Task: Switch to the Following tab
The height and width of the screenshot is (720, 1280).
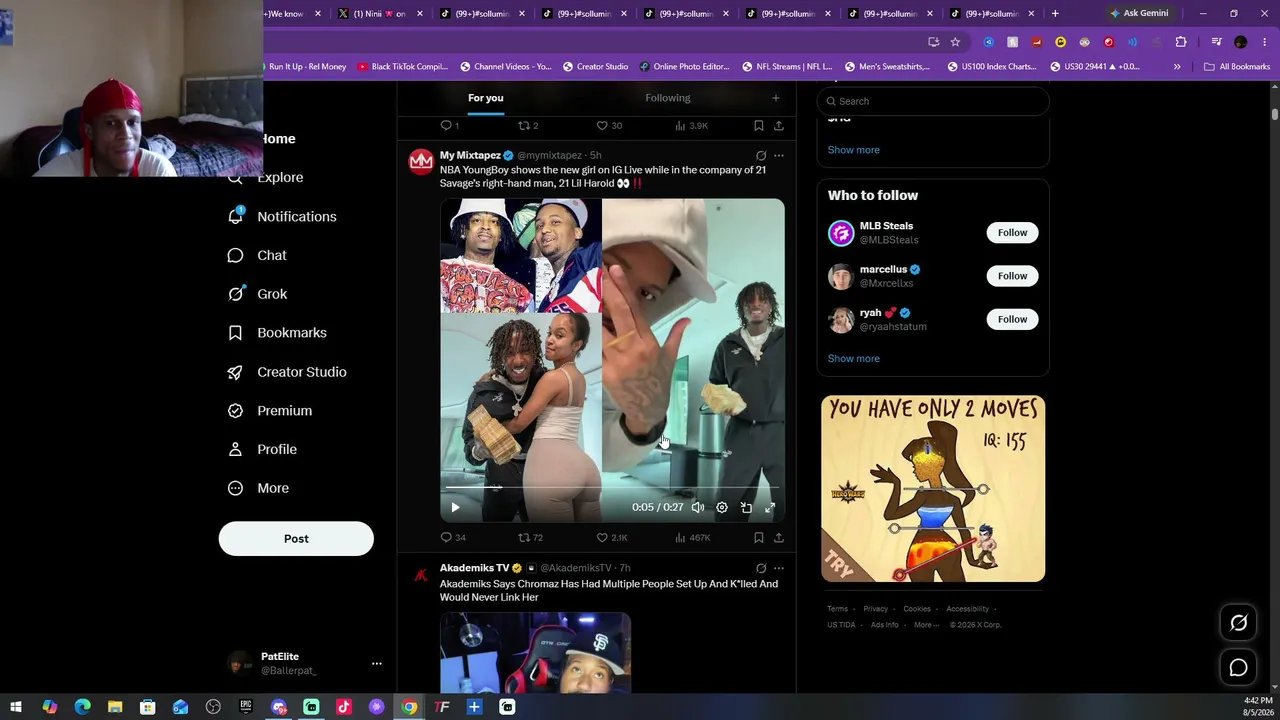Action: (668, 98)
